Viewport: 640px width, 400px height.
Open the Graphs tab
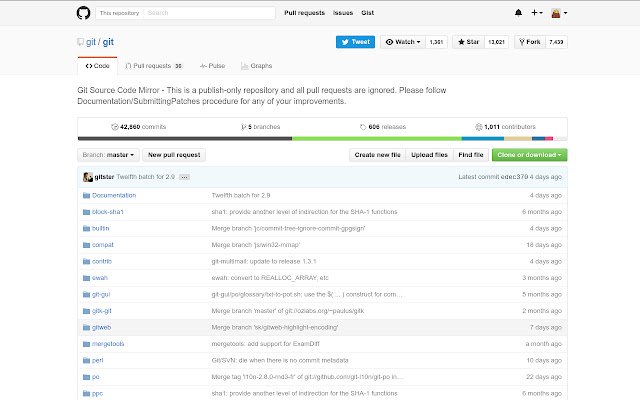(256, 66)
